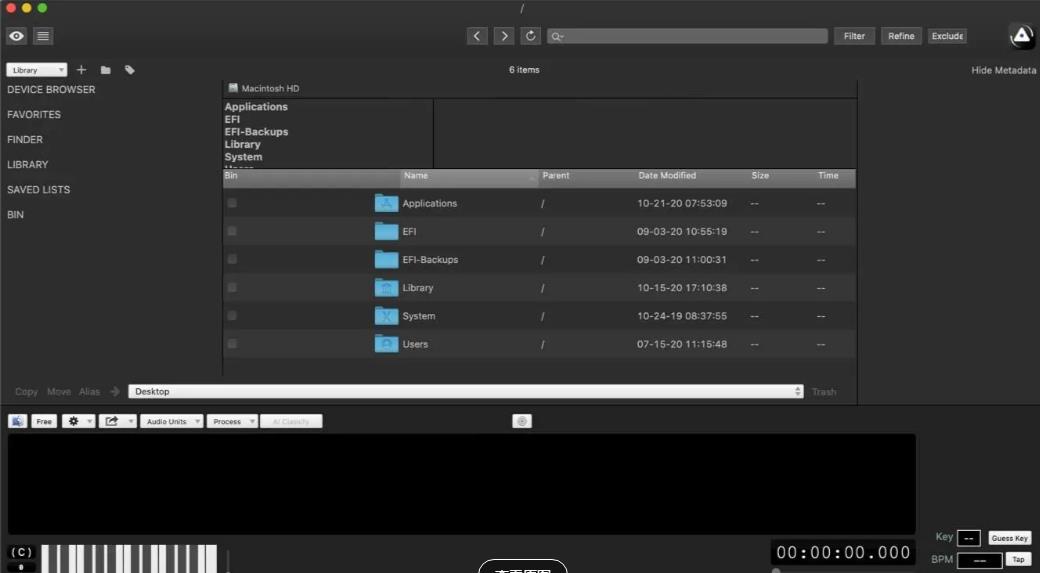The height and width of the screenshot is (573, 1040).
Task: Sort the list by Date Modified column
Action: (x=667, y=176)
